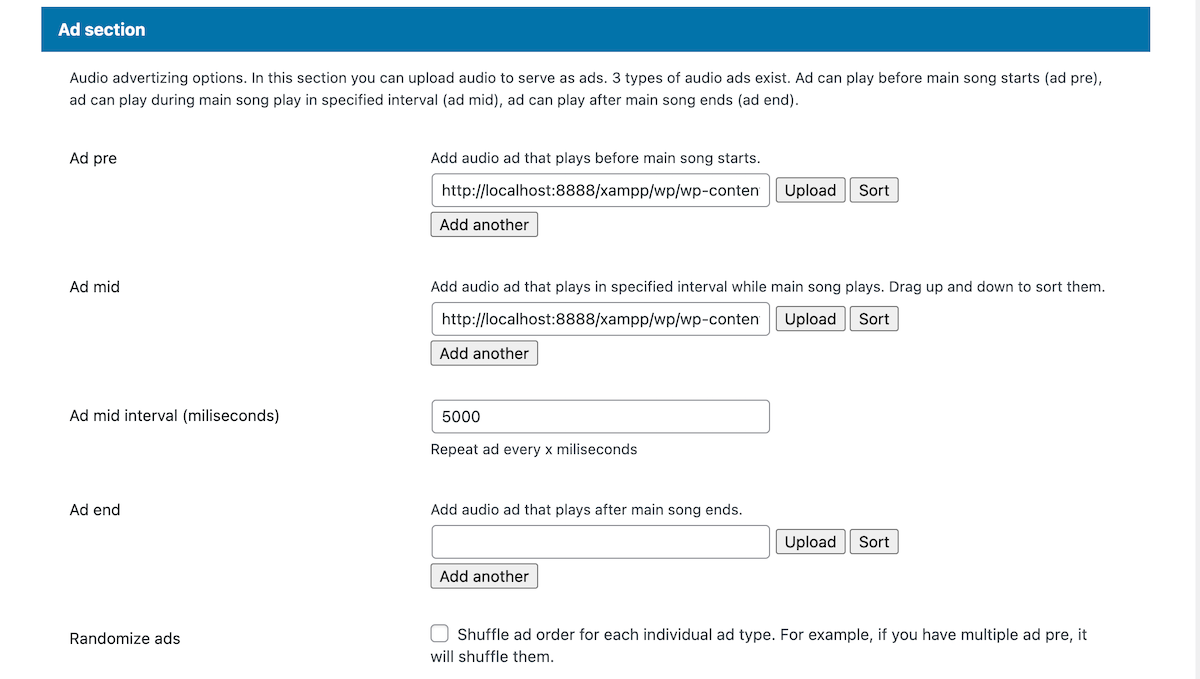The width and height of the screenshot is (1200, 679).
Task: Click Sort button for Ad mid
Action: click(874, 319)
